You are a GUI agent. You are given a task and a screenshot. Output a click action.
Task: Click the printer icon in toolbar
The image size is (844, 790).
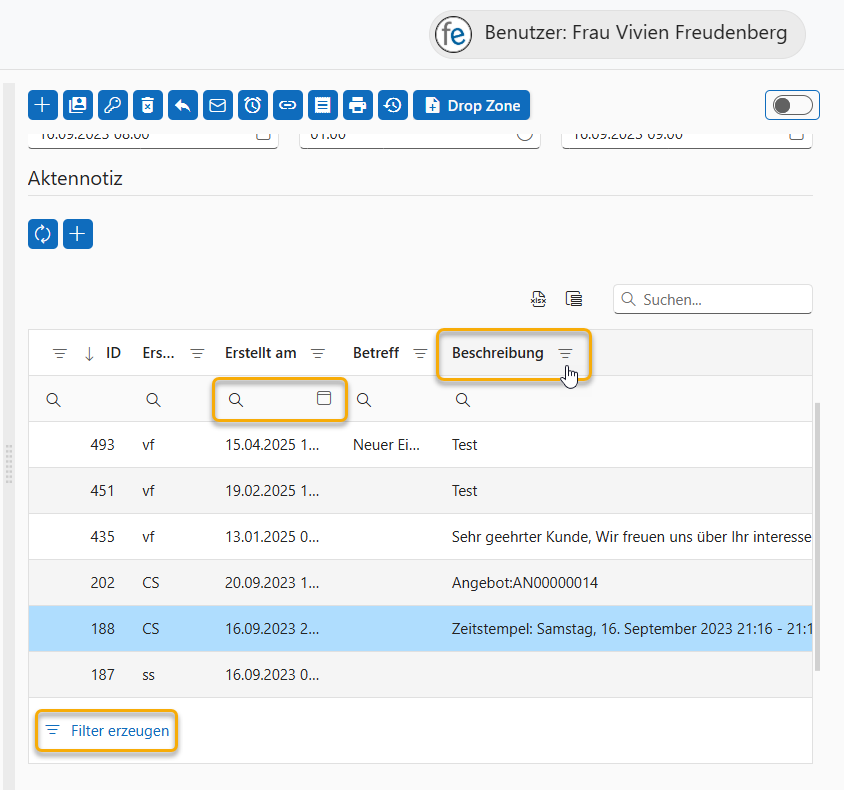(x=358, y=105)
